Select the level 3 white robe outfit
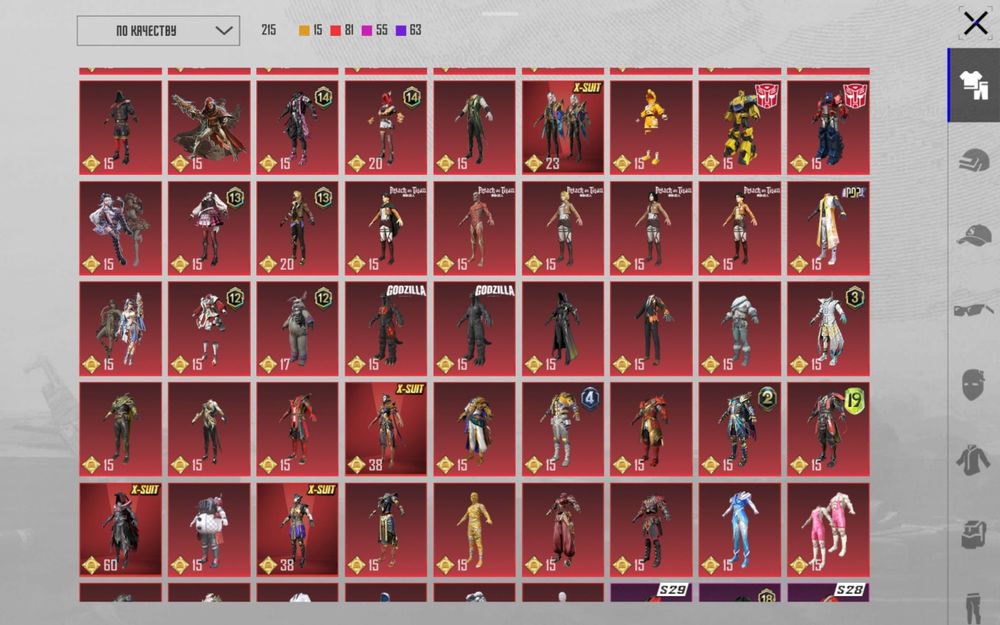Image resolution: width=1000 pixels, height=625 pixels. pyautogui.click(x=828, y=329)
